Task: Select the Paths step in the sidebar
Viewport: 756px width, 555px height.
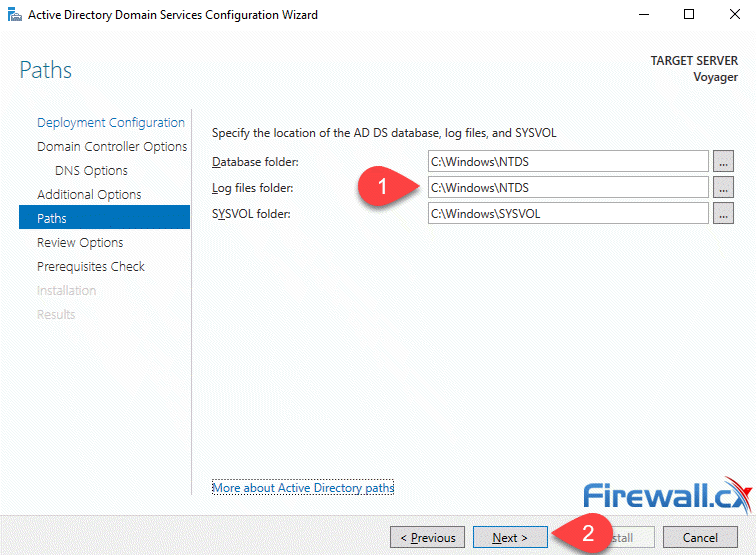Action: point(105,217)
